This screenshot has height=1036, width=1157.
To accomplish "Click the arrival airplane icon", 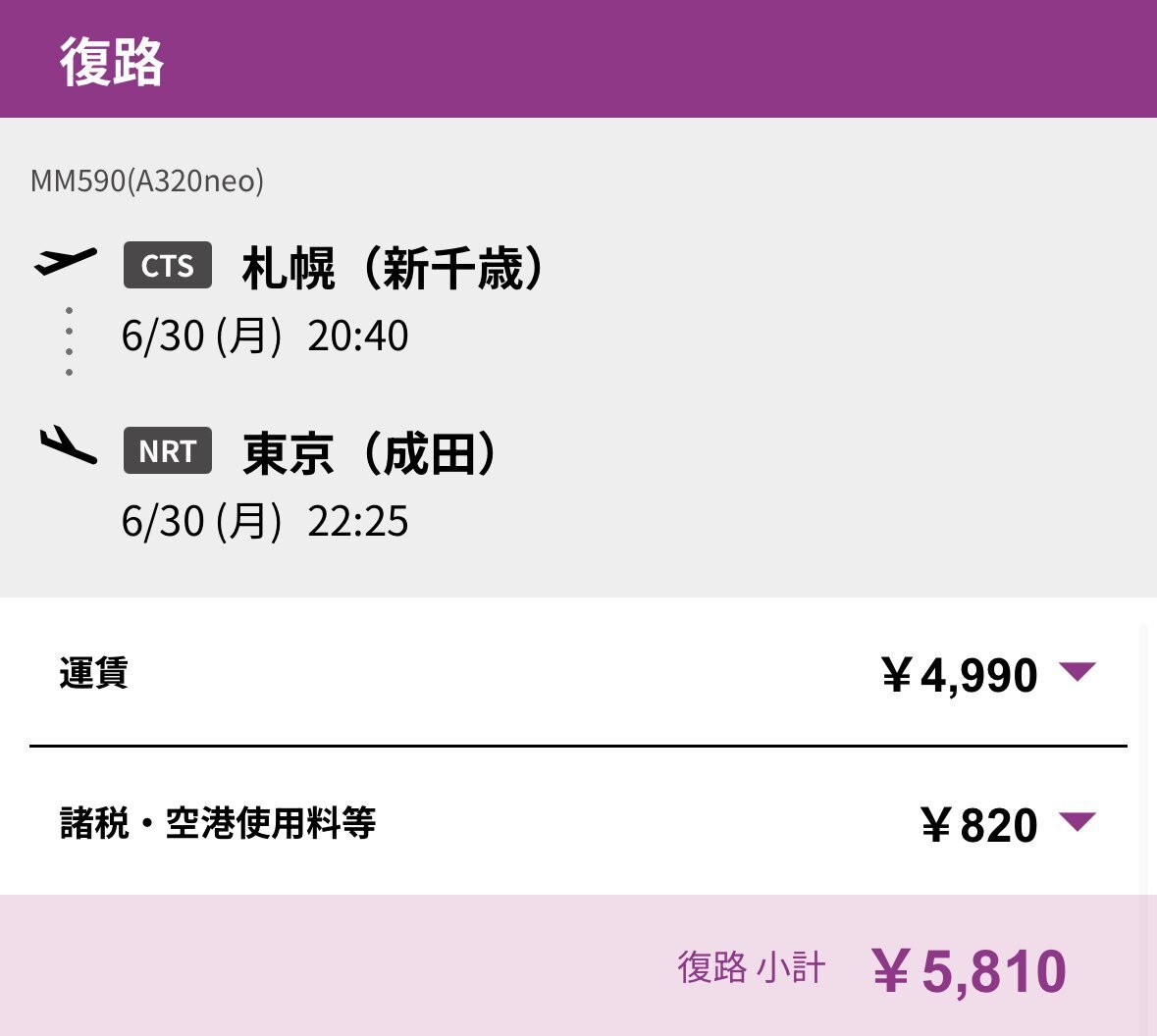I will (x=68, y=445).
